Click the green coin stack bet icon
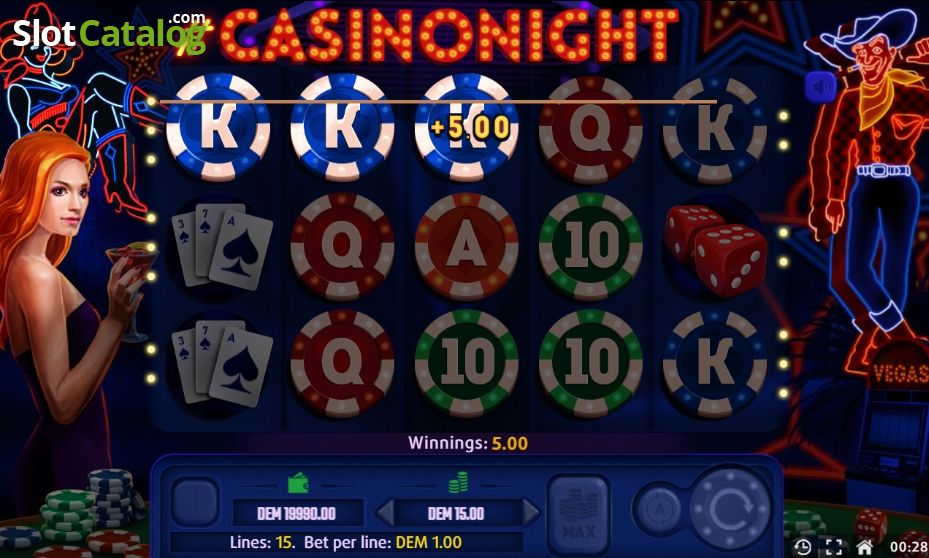This screenshot has width=929, height=558. 458,483
